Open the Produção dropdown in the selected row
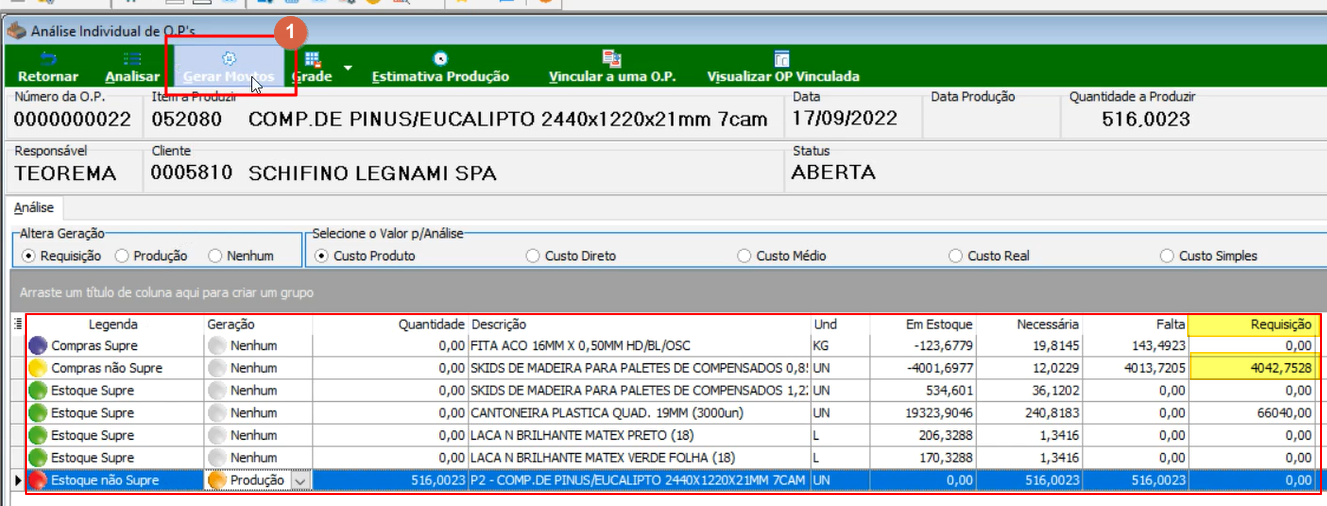Viewport: 1327px width, 506px height. tap(300, 481)
